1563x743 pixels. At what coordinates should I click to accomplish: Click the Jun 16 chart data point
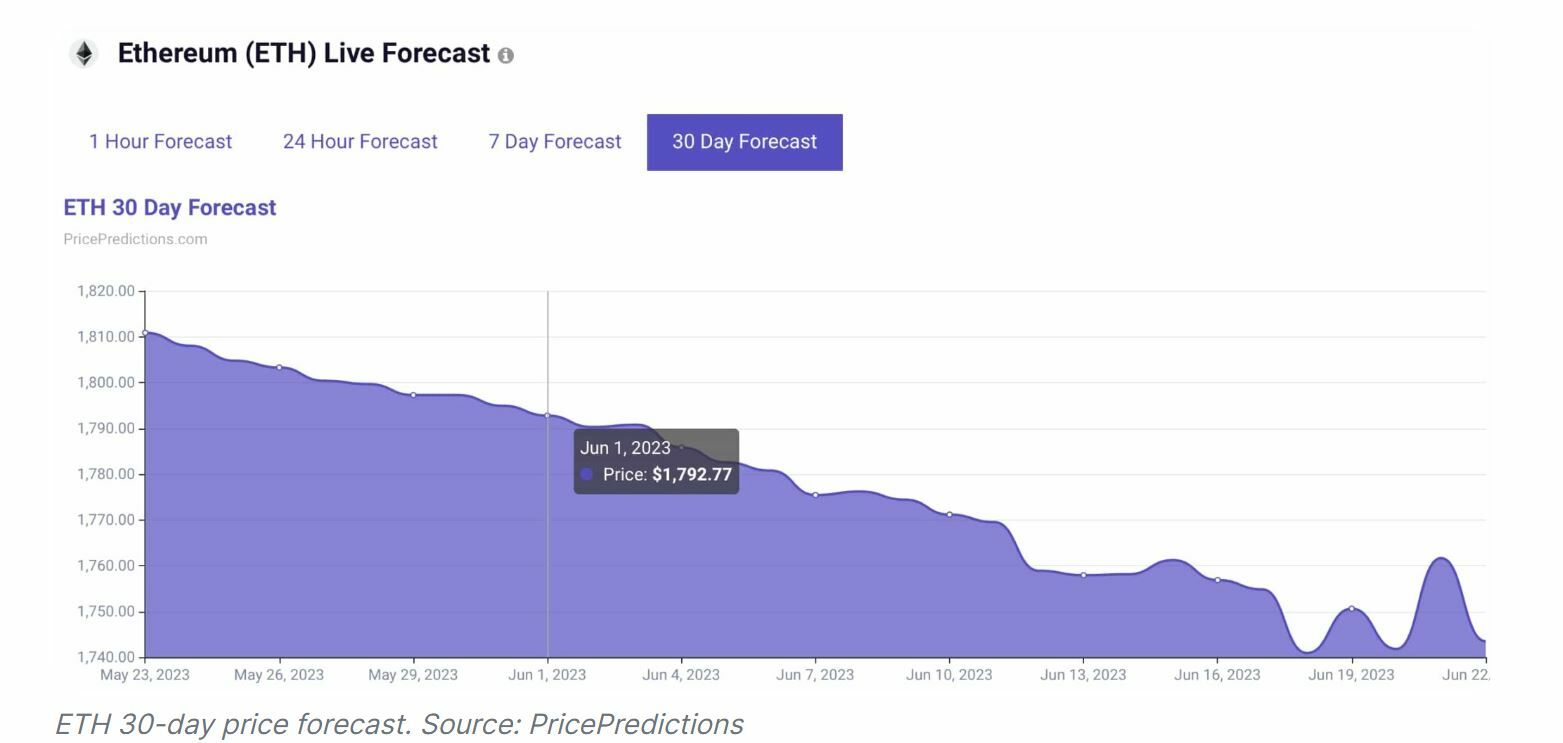tap(1217, 580)
